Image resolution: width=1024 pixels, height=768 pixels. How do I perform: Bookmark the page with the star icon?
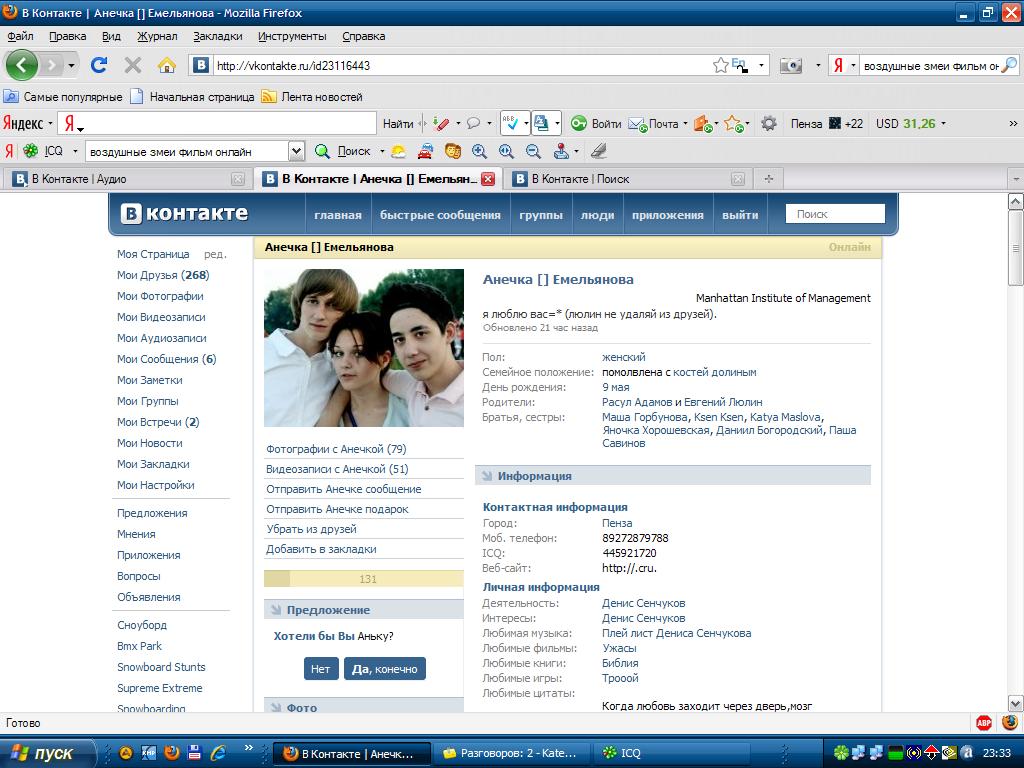pos(720,65)
